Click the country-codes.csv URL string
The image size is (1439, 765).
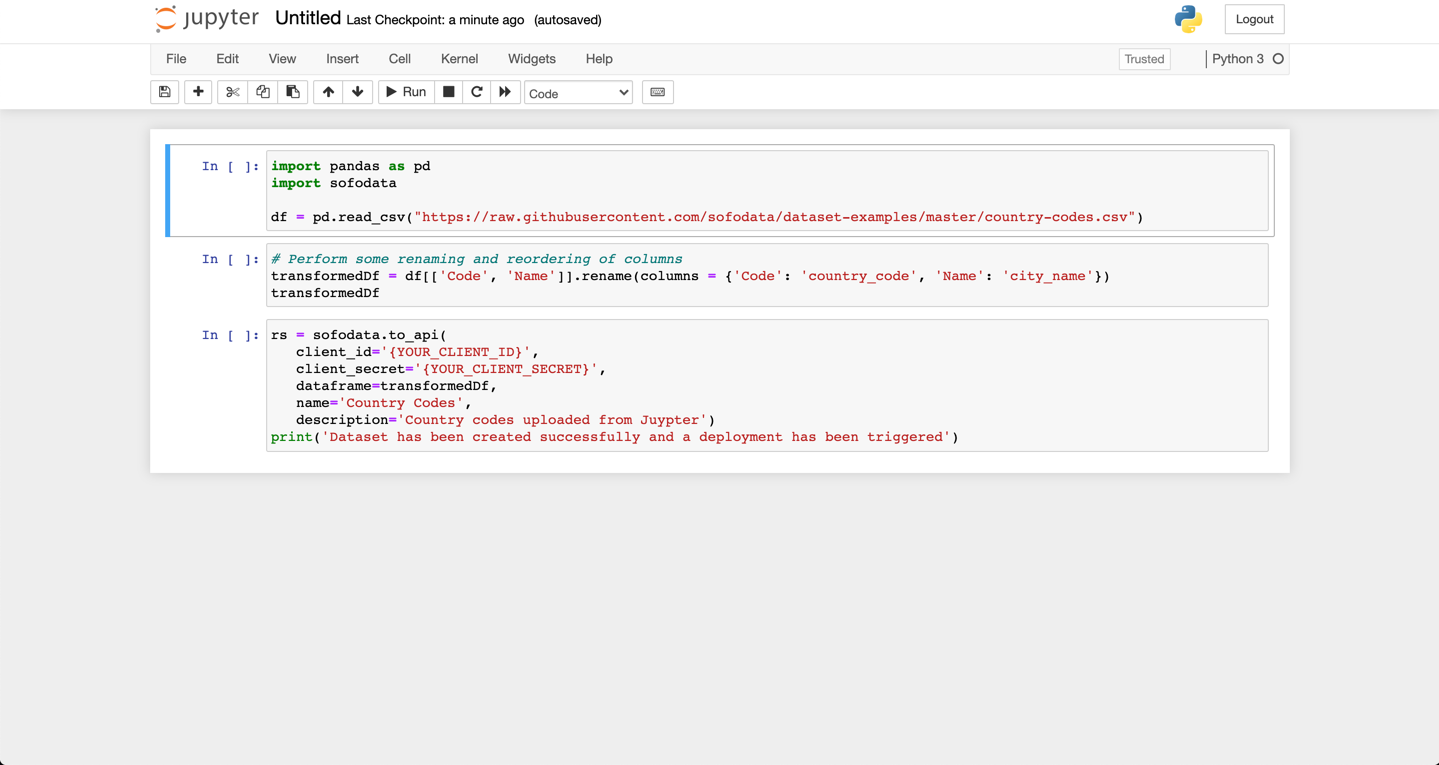[775, 217]
